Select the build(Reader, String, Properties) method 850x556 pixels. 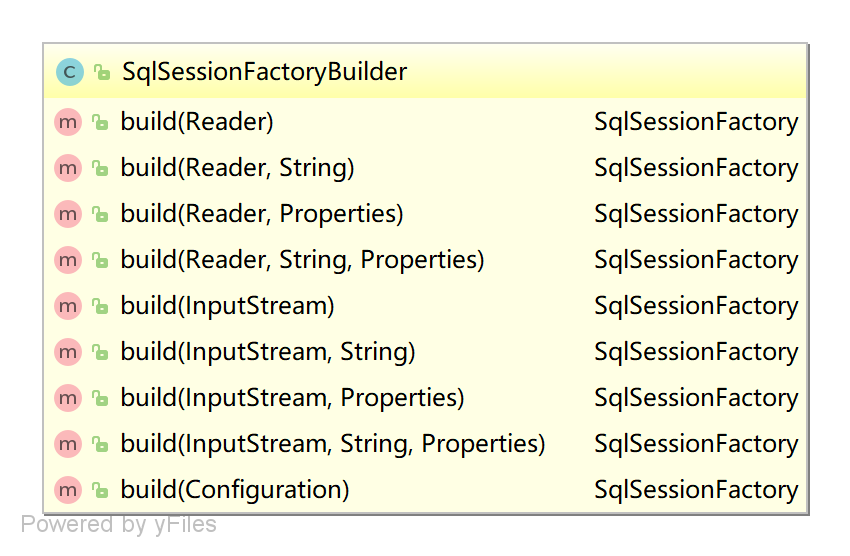coord(302,260)
